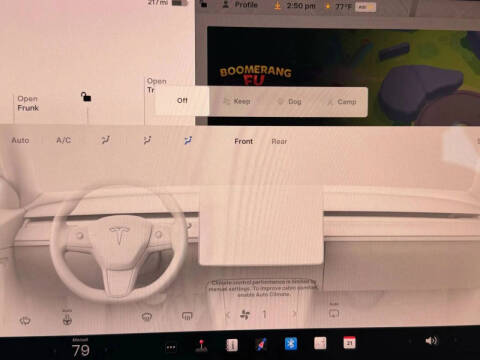Tap the passenger airbag indicator

pyautogui.click(x=365, y=7)
